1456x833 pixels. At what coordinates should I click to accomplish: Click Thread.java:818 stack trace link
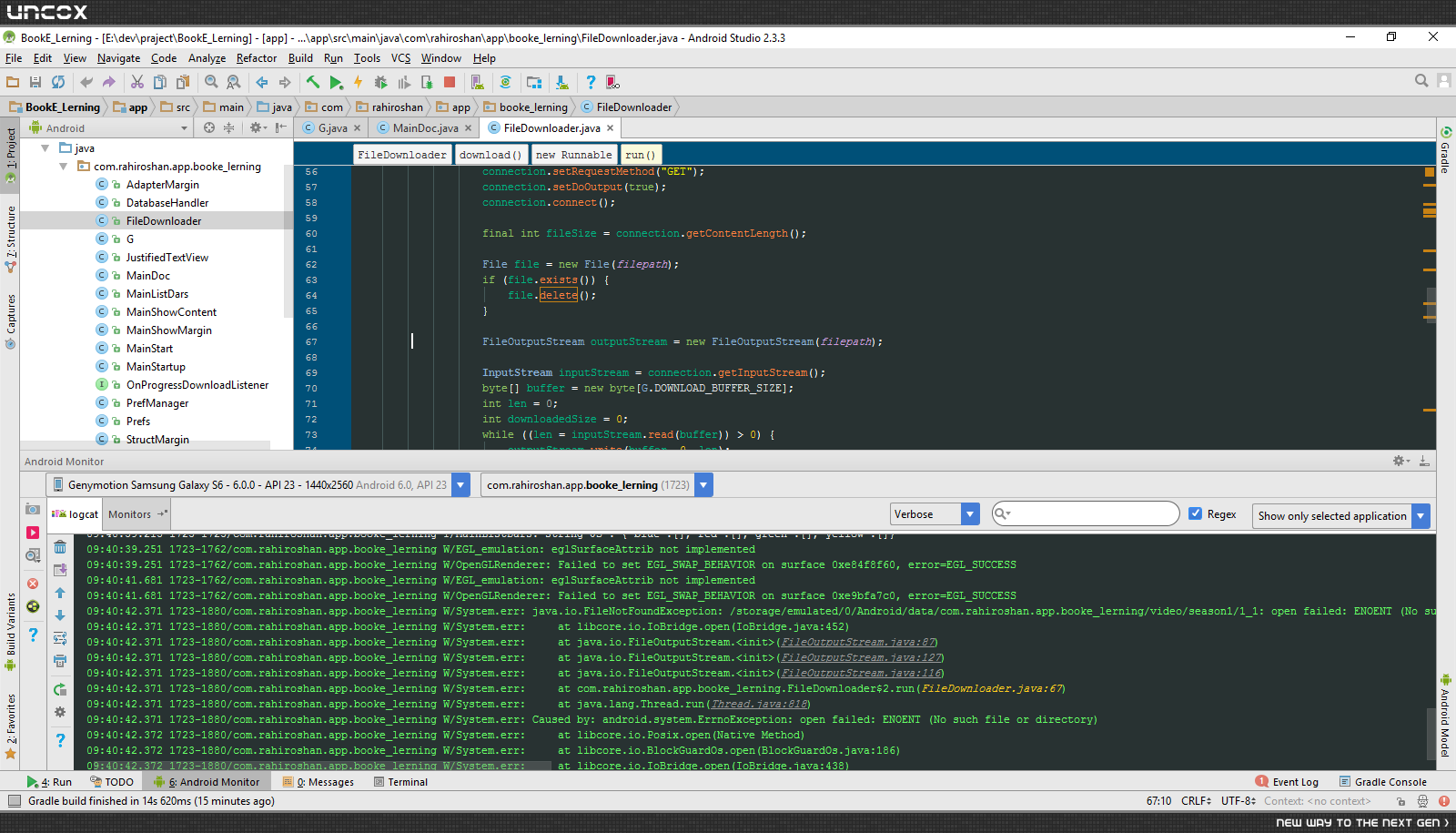pyautogui.click(x=760, y=704)
